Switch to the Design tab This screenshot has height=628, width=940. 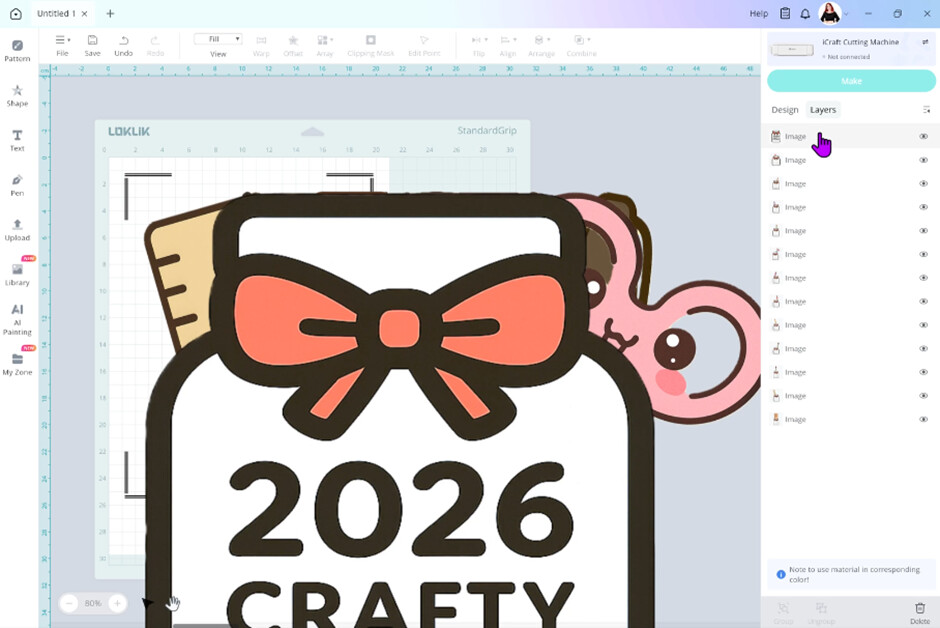click(x=785, y=110)
